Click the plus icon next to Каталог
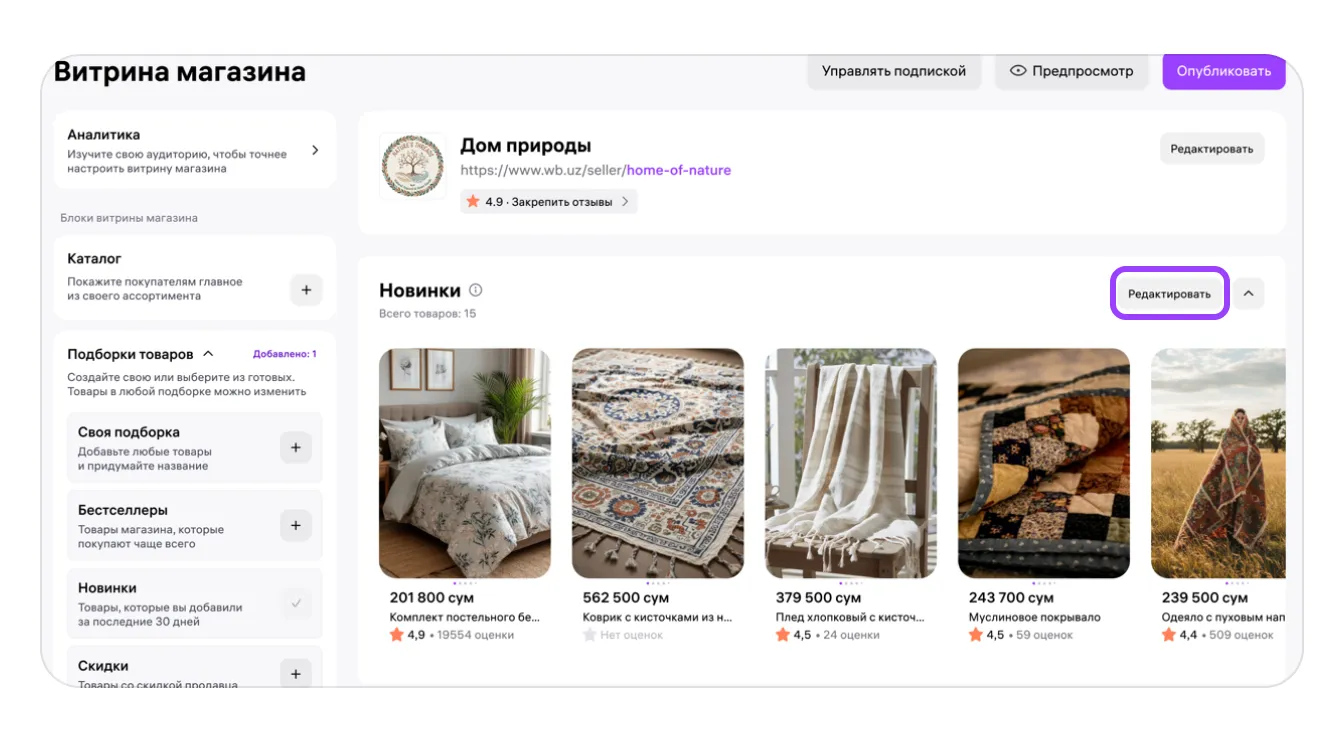1344x742 pixels. [x=306, y=290]
